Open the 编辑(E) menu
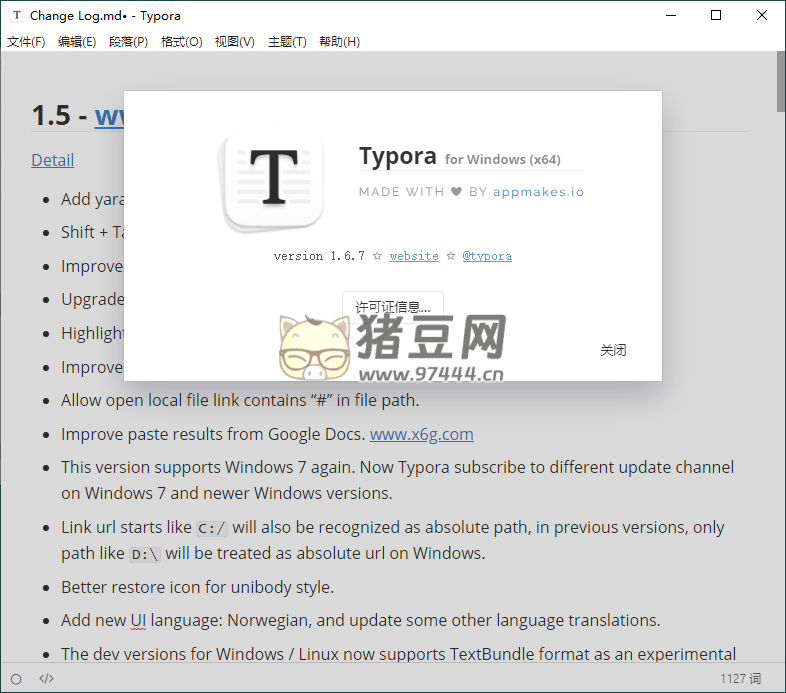The width and height of the screenshot is (786, 693). click(x=77, y=42)
